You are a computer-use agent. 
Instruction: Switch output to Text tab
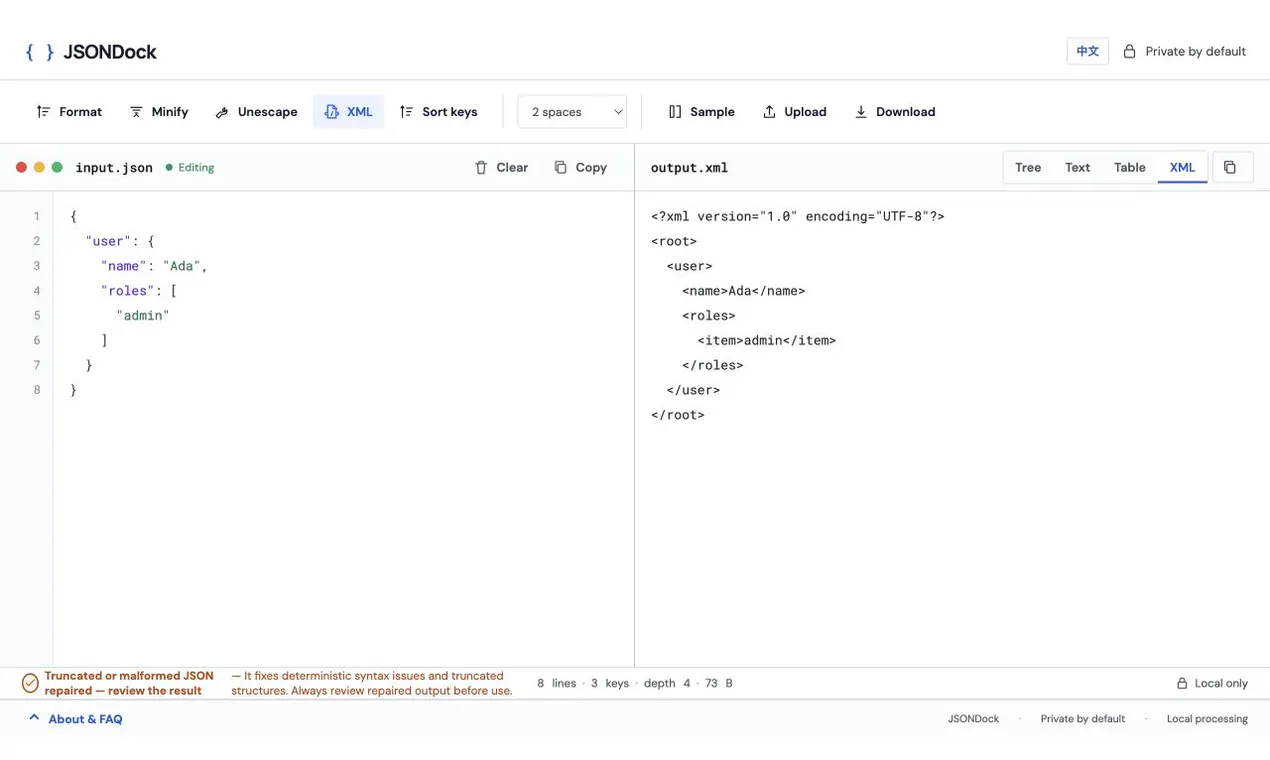1077,167
